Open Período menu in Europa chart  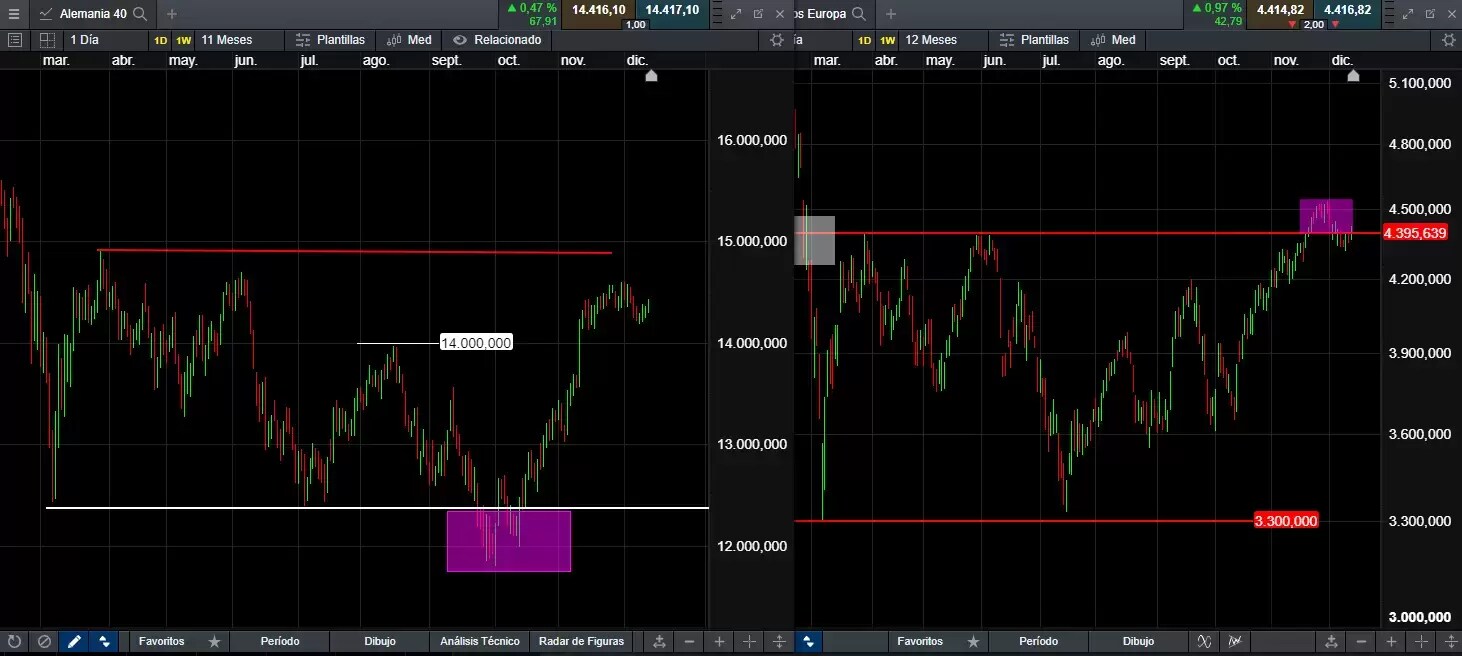click(1038, 641)
